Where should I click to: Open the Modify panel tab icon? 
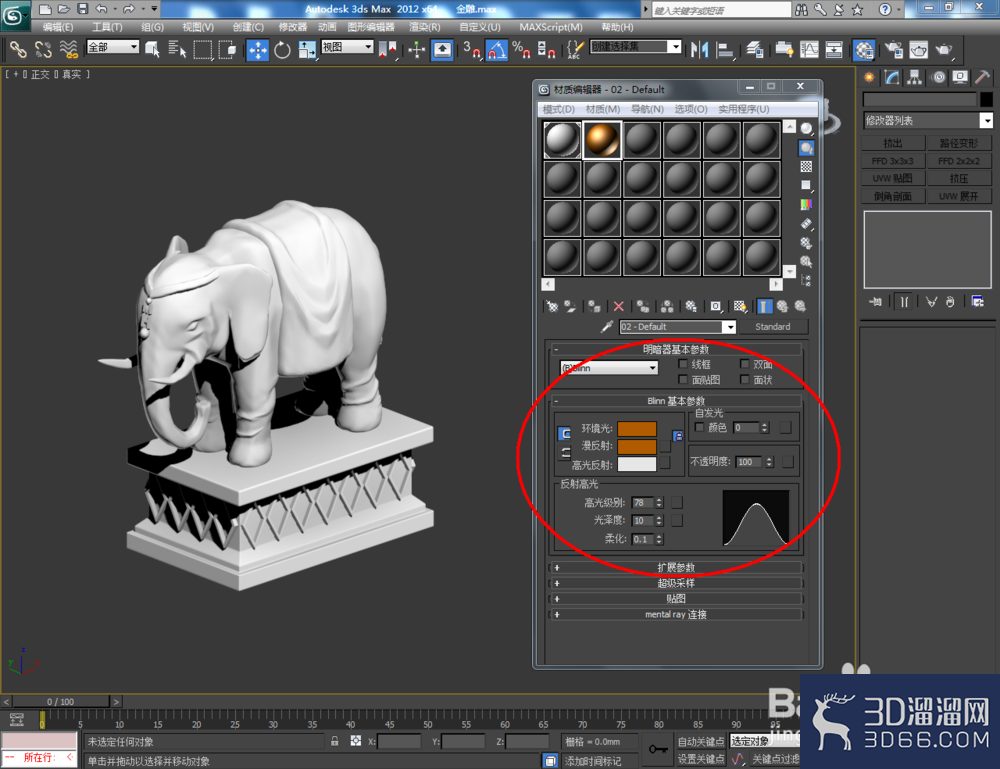click(892, 78)
